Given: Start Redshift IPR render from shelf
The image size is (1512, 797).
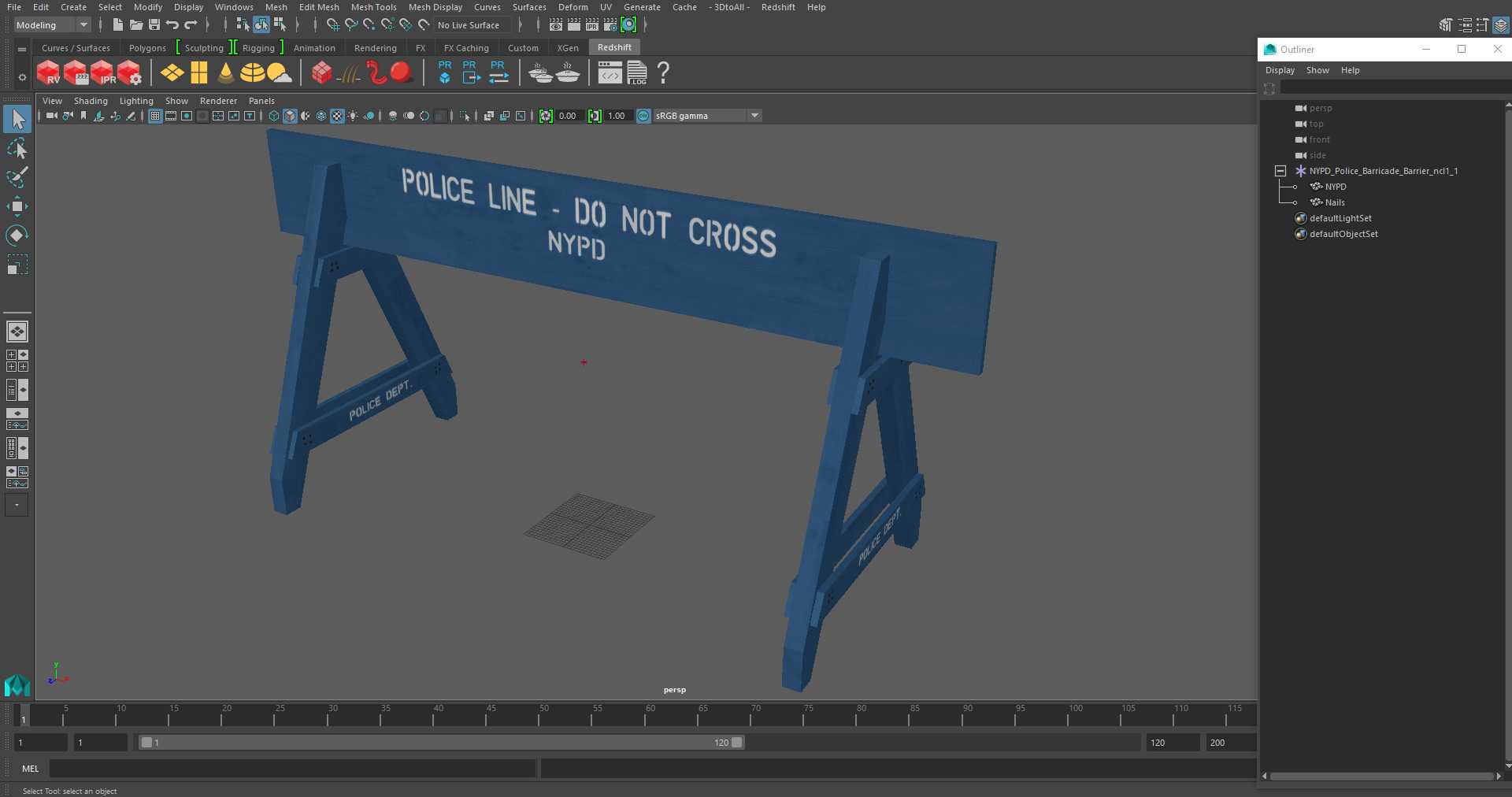Looking at the screenshot, I should point(102,73).
